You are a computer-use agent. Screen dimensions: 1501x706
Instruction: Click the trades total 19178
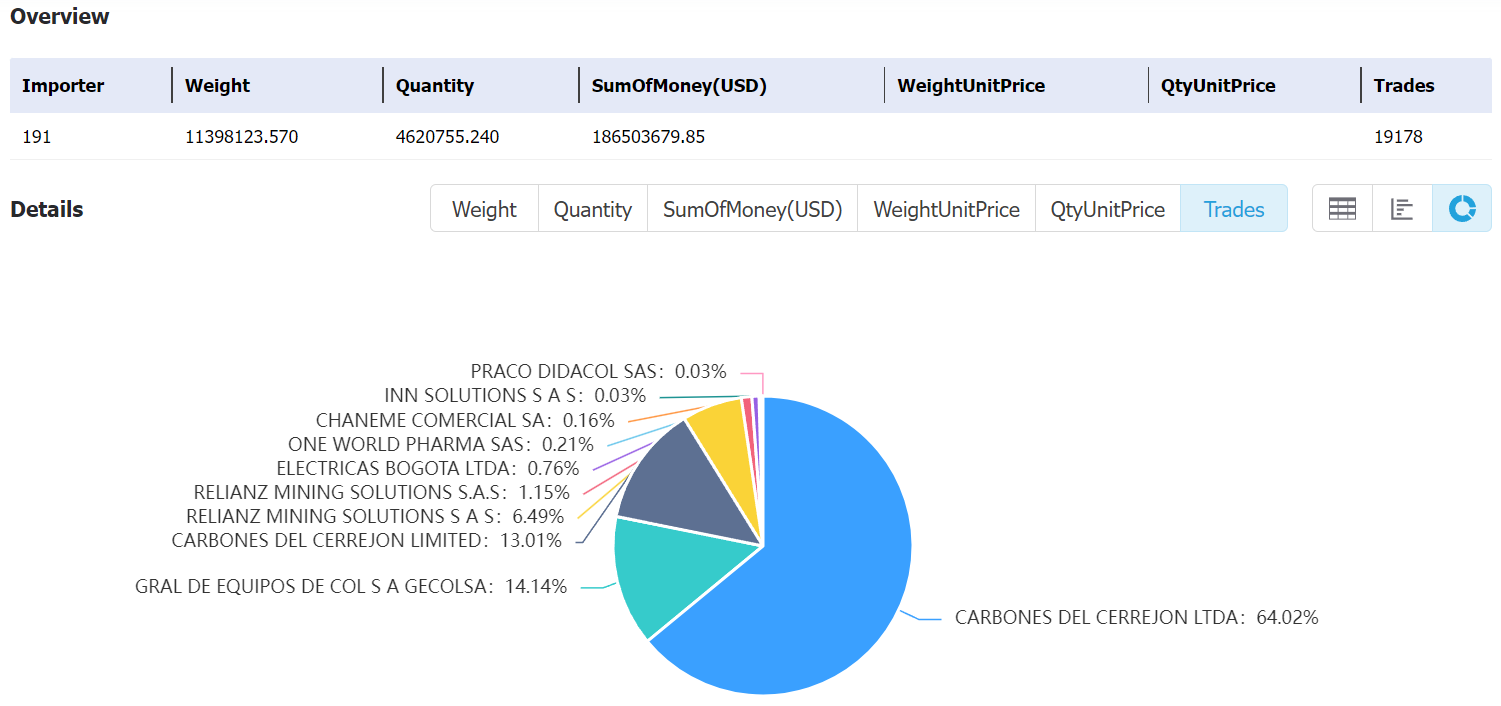[1398, 137]
